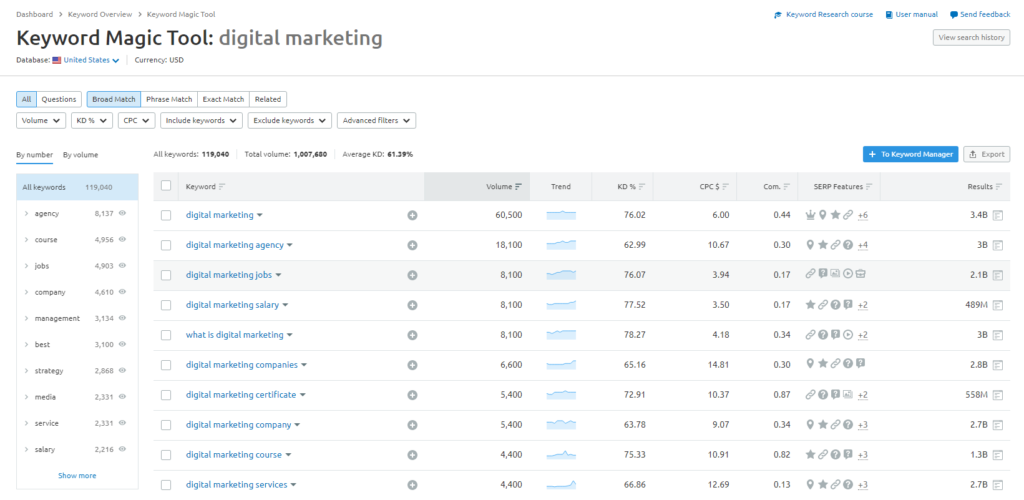Select All keywords group row

77,187
